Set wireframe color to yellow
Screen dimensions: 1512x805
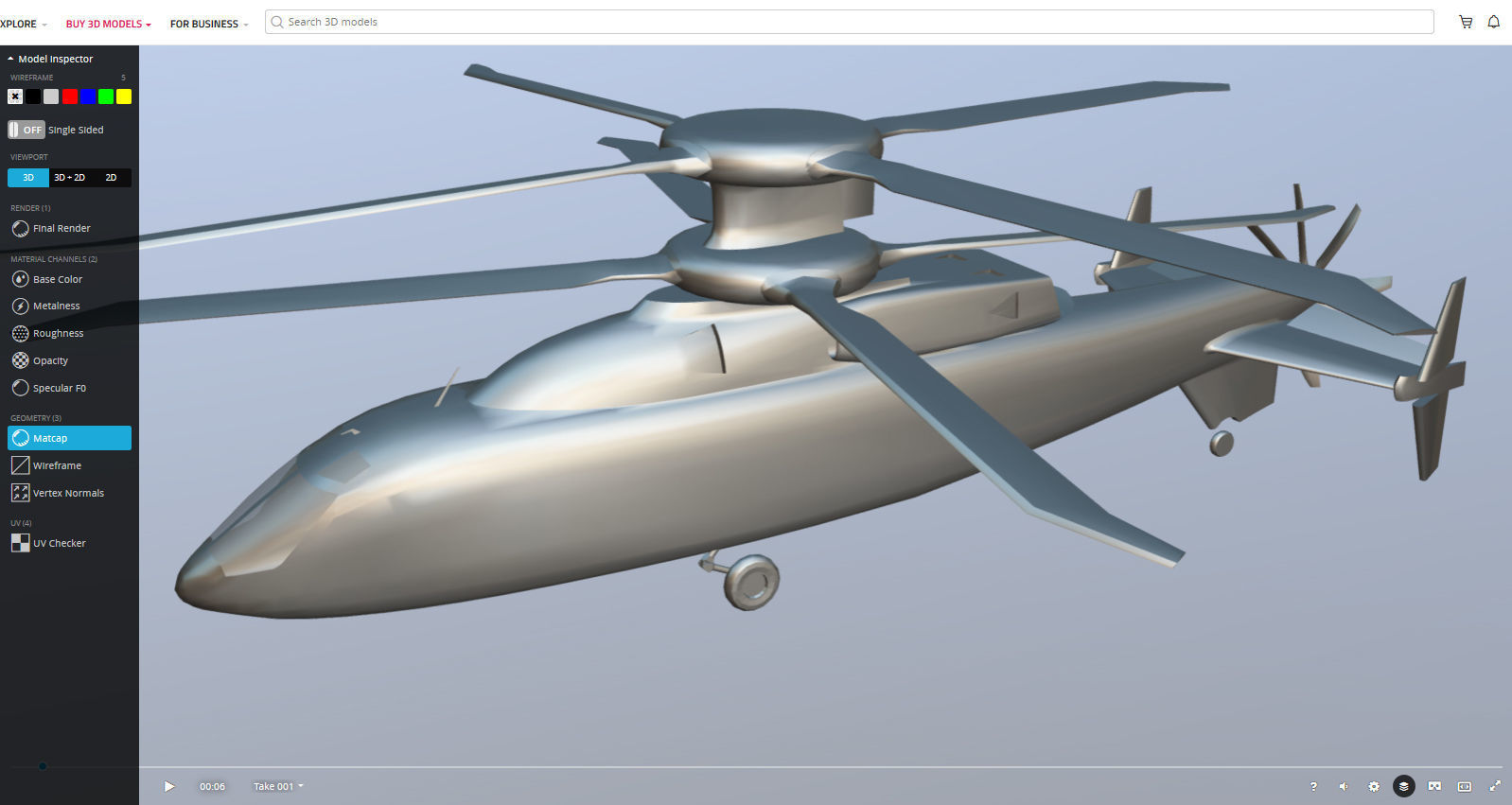124,96
